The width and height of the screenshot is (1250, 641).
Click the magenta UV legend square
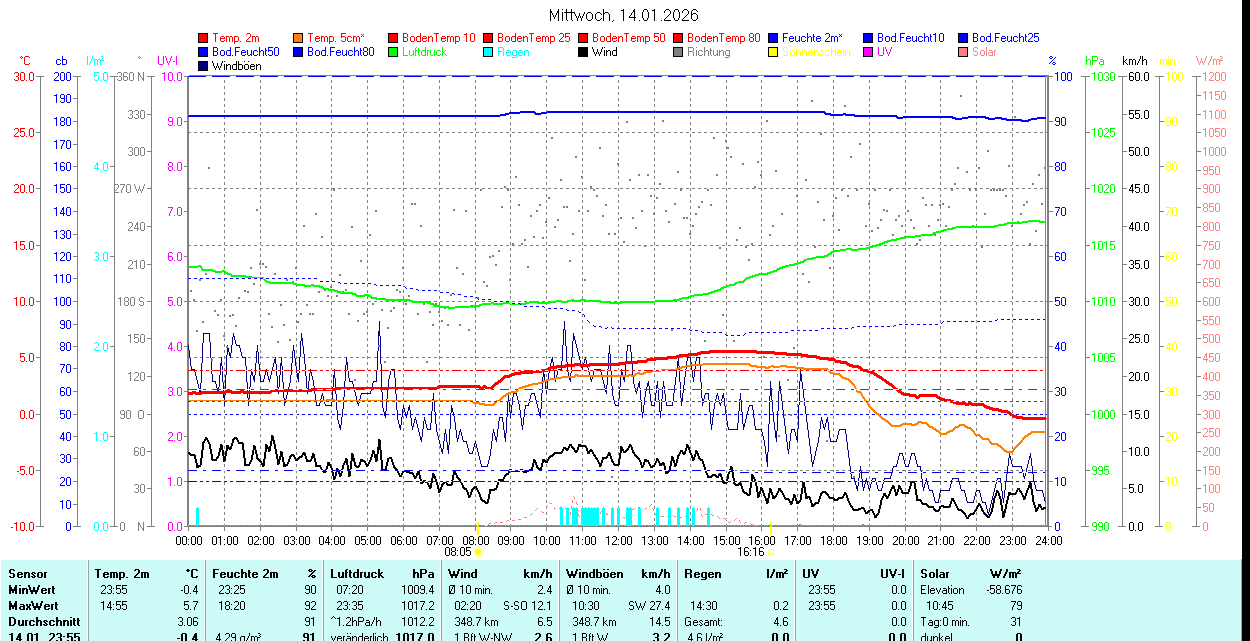(868, 52)
